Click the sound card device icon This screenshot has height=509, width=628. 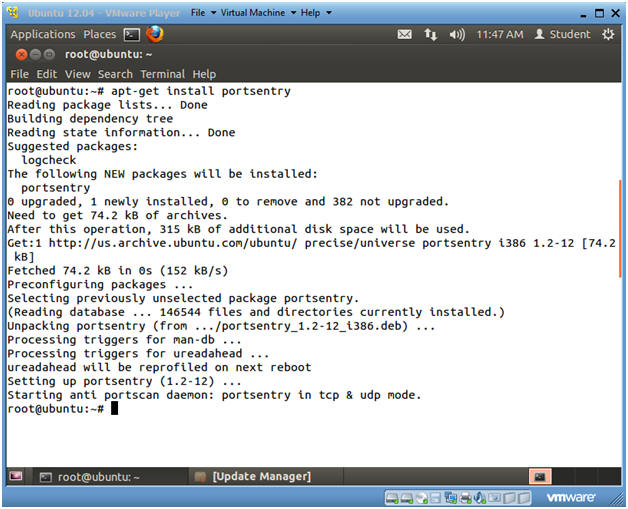(479, 498)
